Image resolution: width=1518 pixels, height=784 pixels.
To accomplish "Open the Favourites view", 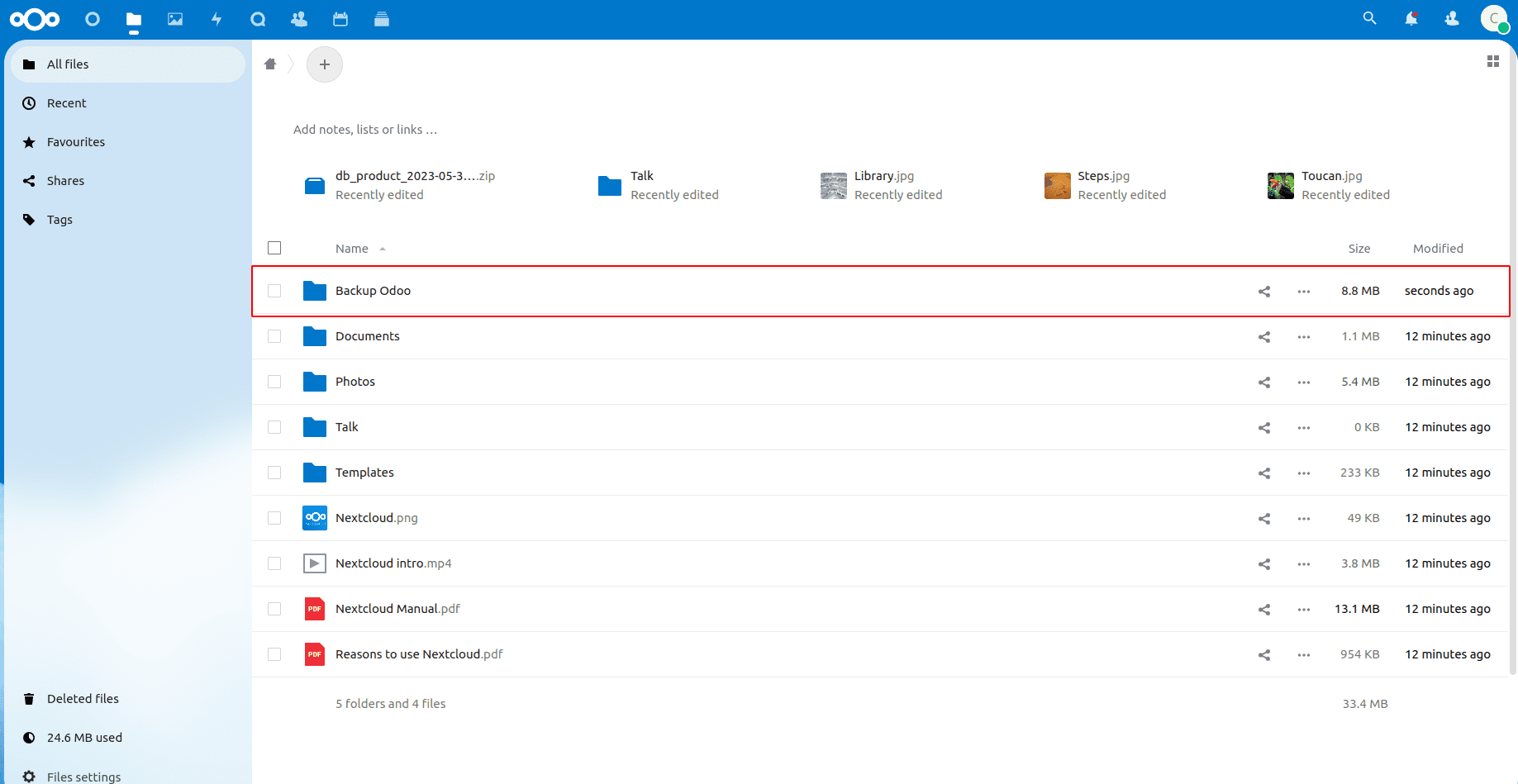I will point(128,142).
